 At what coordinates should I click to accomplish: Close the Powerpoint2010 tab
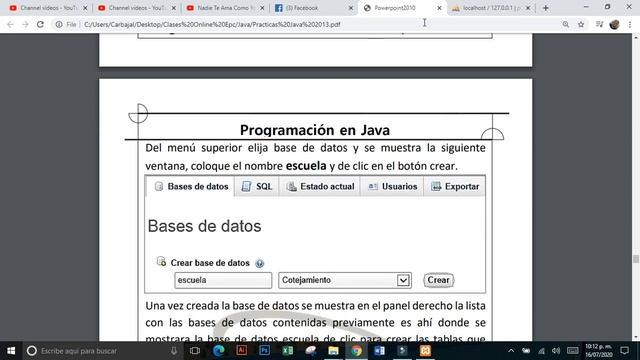point(439,8)
